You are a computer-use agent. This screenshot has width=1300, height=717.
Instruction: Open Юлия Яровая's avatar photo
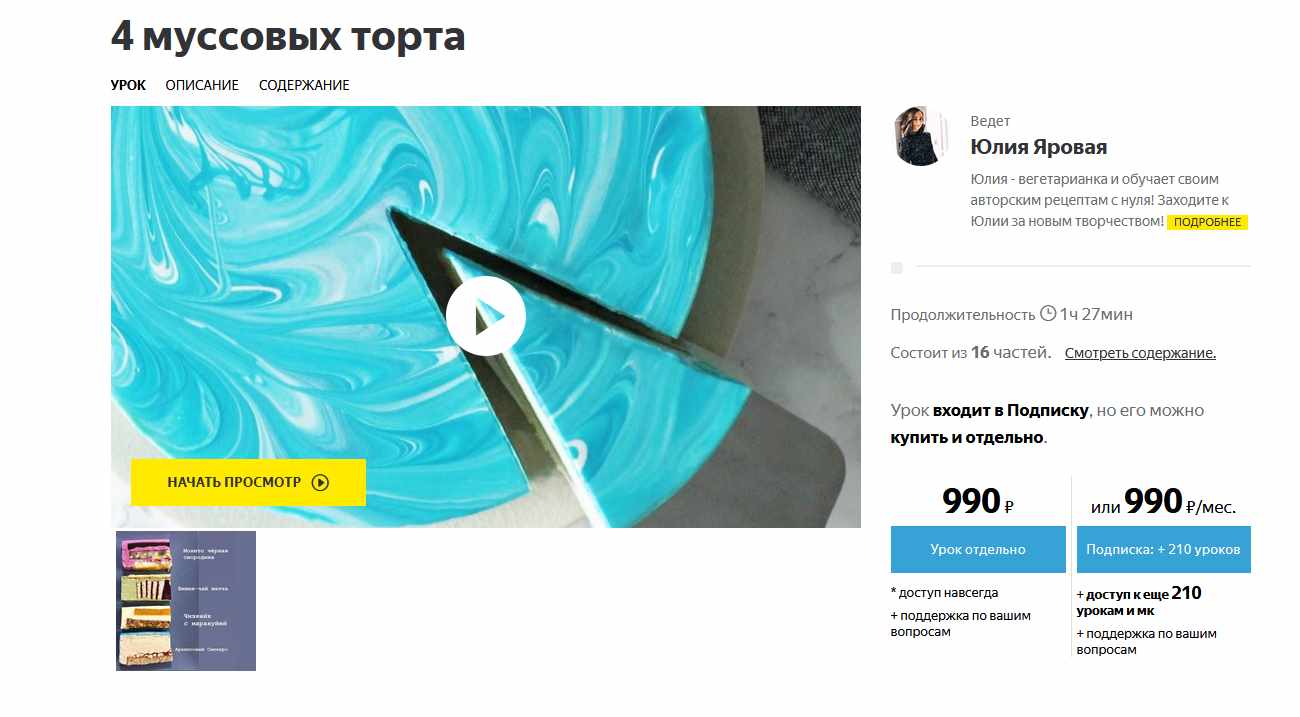tap(919, 136)
